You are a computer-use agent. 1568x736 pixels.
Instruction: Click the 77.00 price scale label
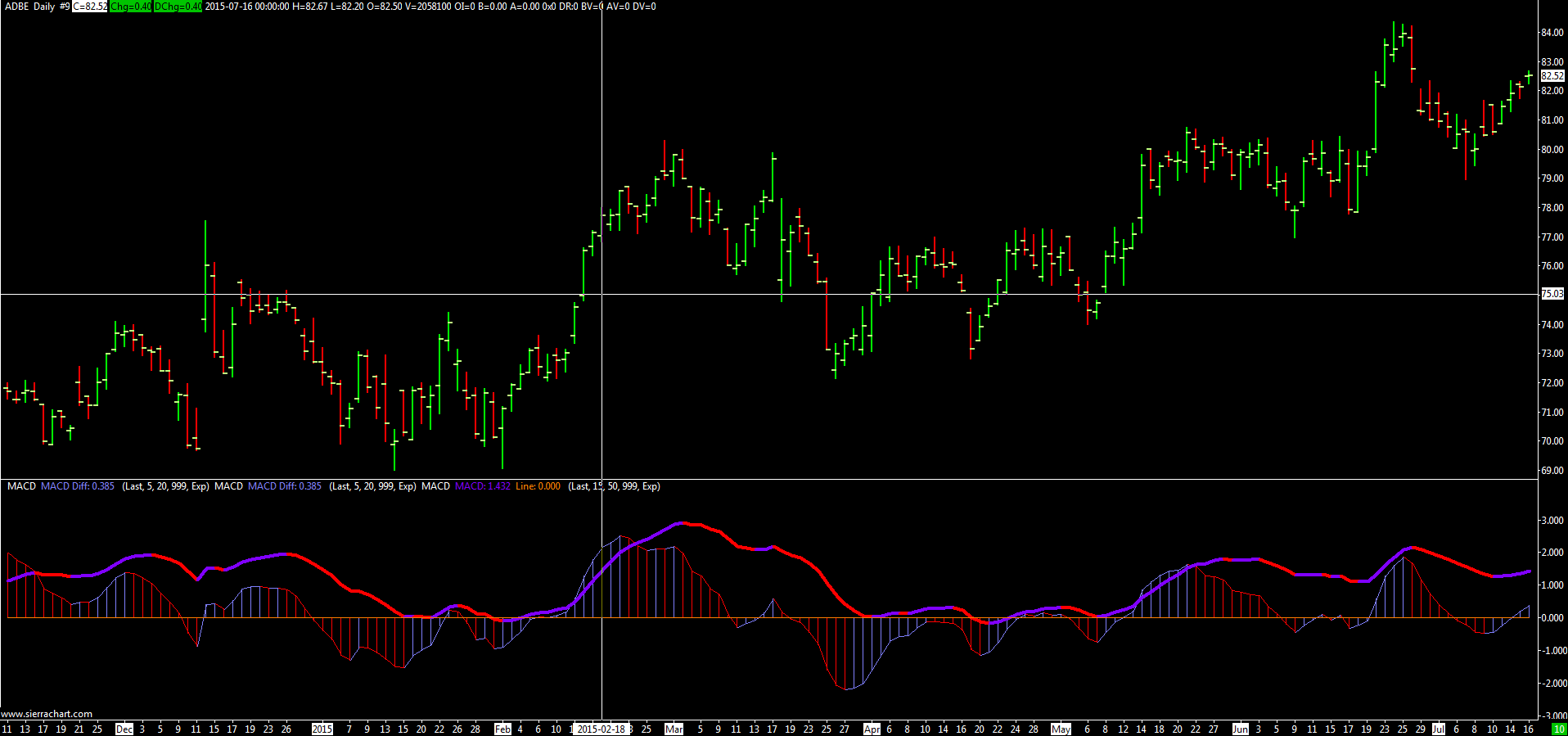pos(1552,237)
